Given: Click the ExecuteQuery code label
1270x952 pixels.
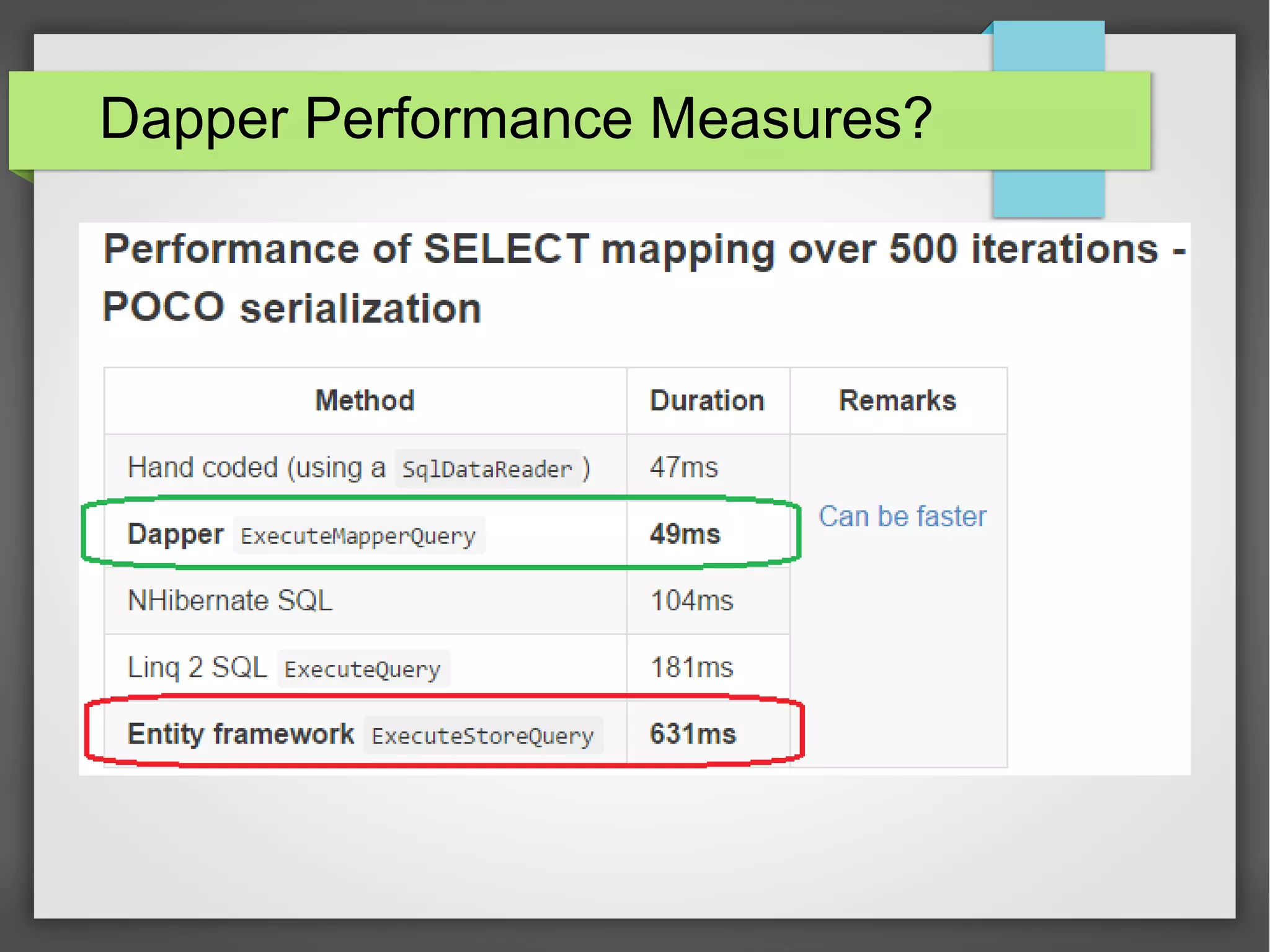Looking at the screenshot, I should [363, 669].
